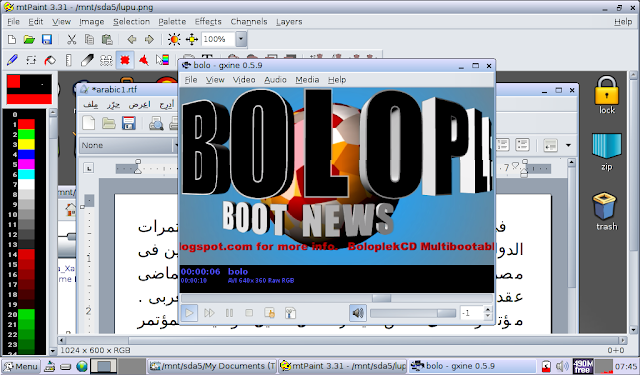Switch to mtPaint taskbar button
This screenshot has width=640, height=375.
(x=343, y=366)
